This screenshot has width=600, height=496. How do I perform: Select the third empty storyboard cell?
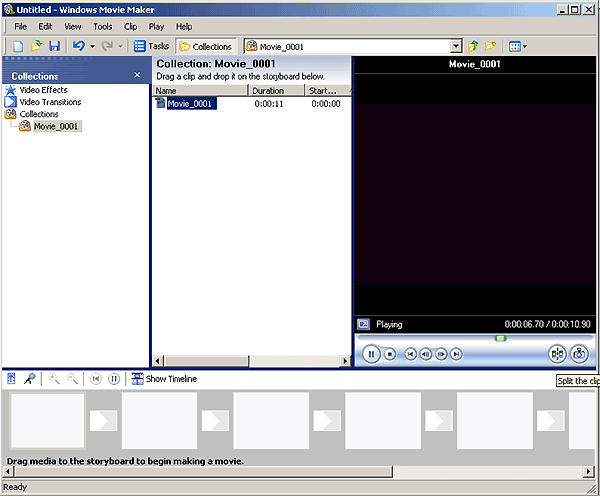click(x=271, y=420)
